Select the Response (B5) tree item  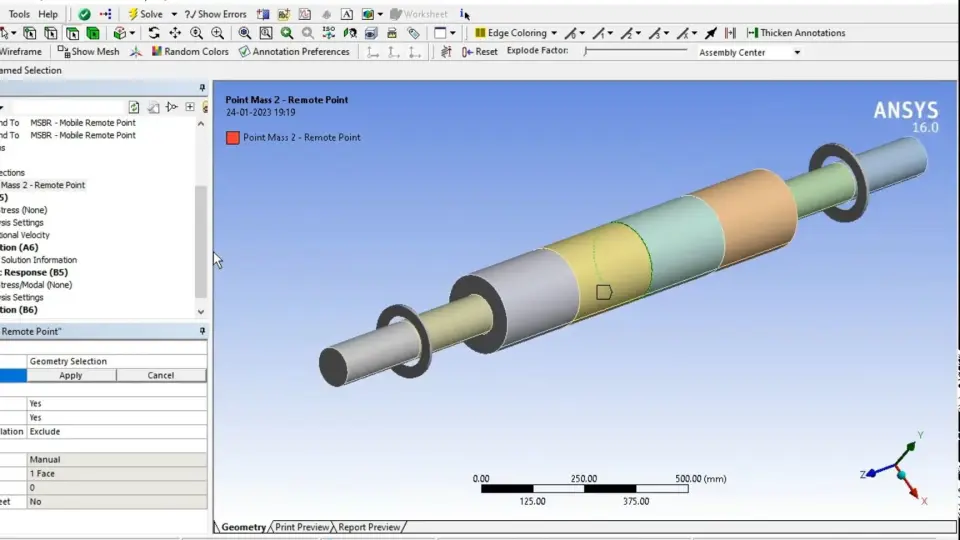pos(34,272)
